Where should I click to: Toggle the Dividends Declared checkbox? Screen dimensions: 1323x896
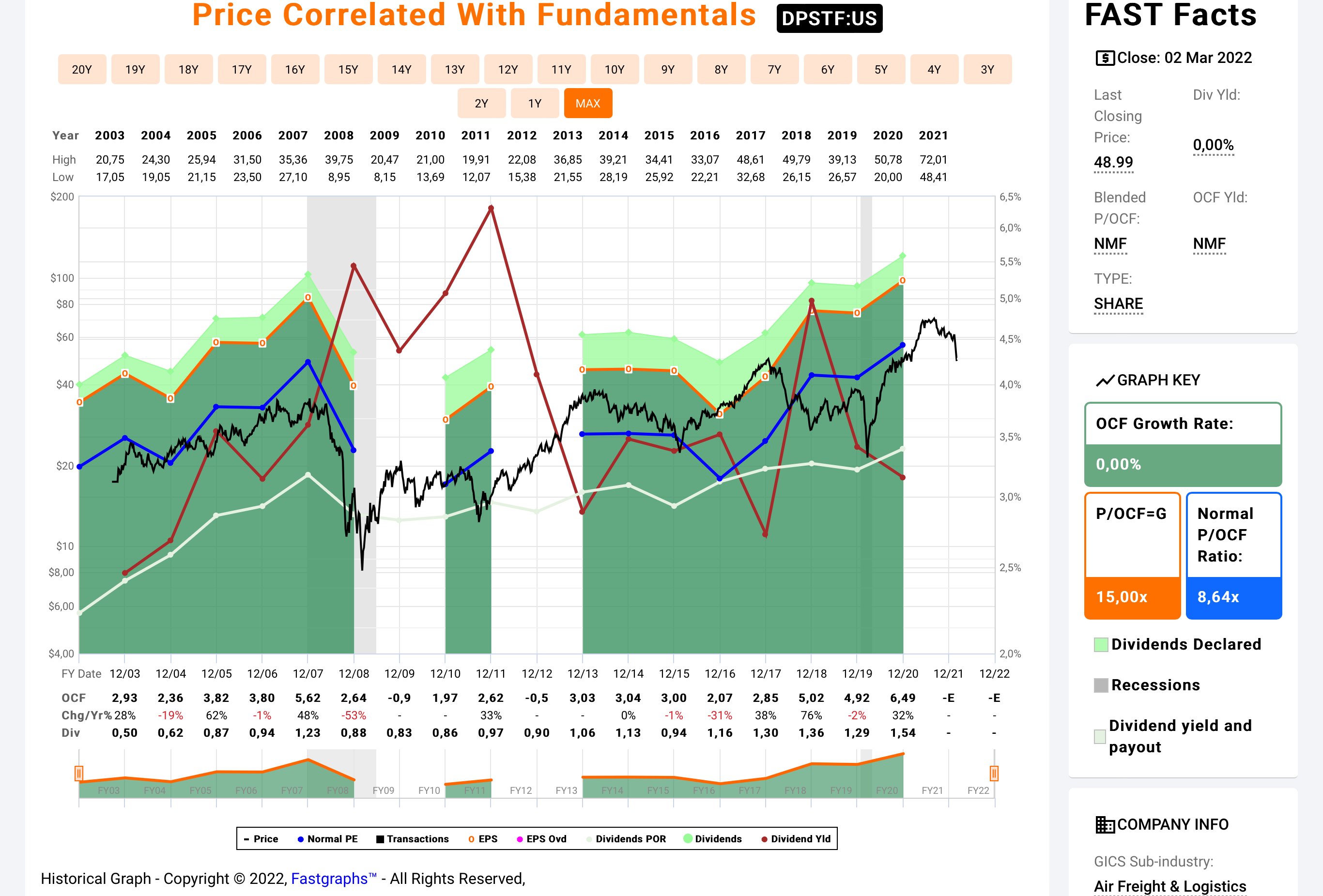click(x=1101, y=645)
